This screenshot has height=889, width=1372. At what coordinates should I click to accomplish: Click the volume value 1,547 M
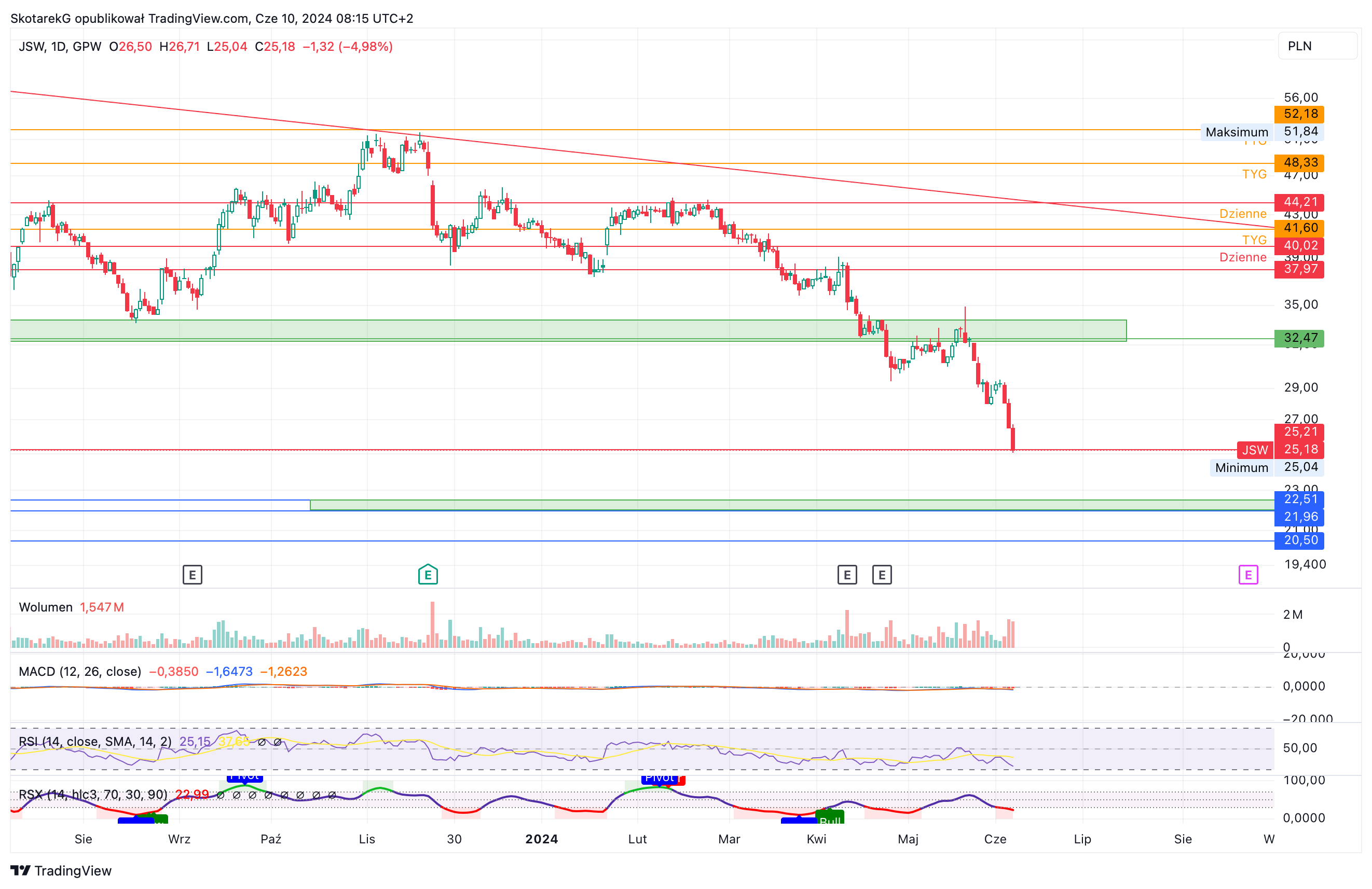click(102, 607)
